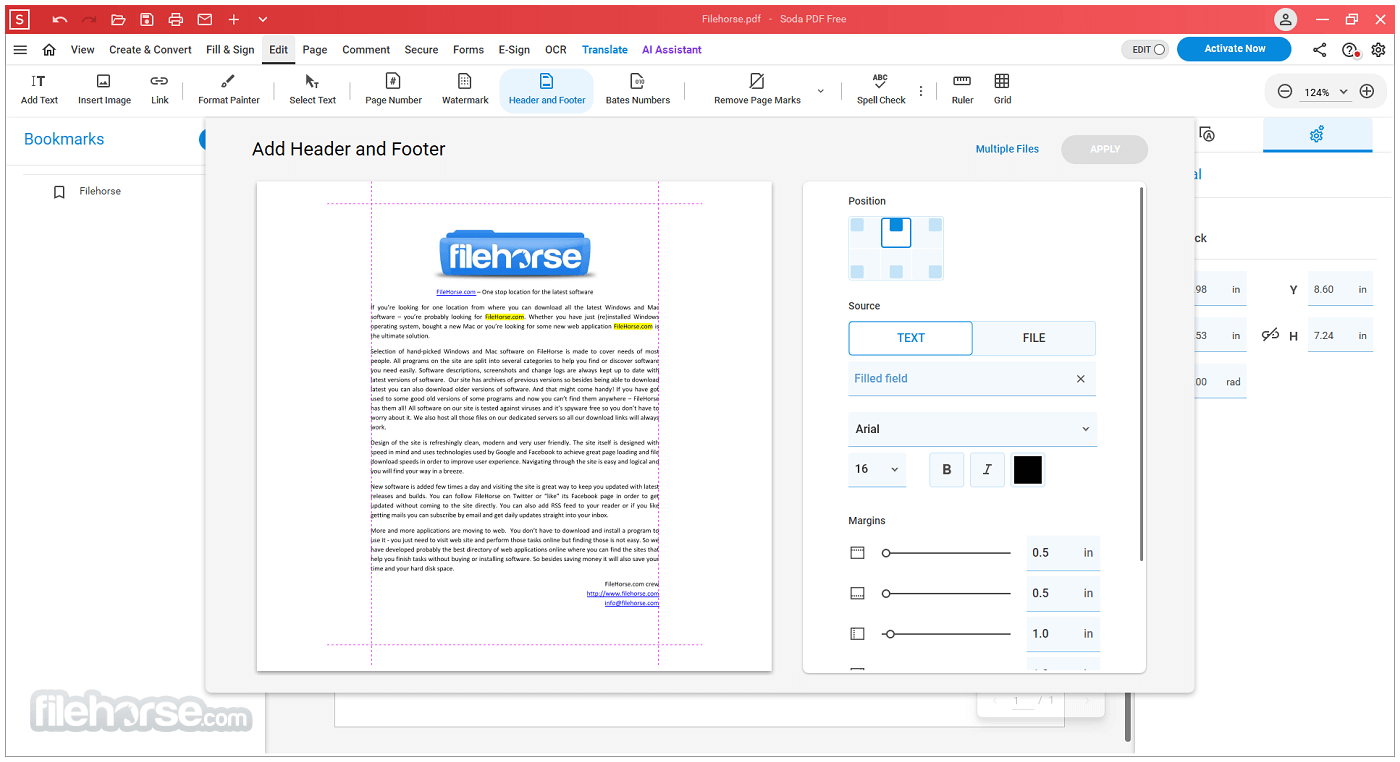Select the top-center position cell

point(896,232)
